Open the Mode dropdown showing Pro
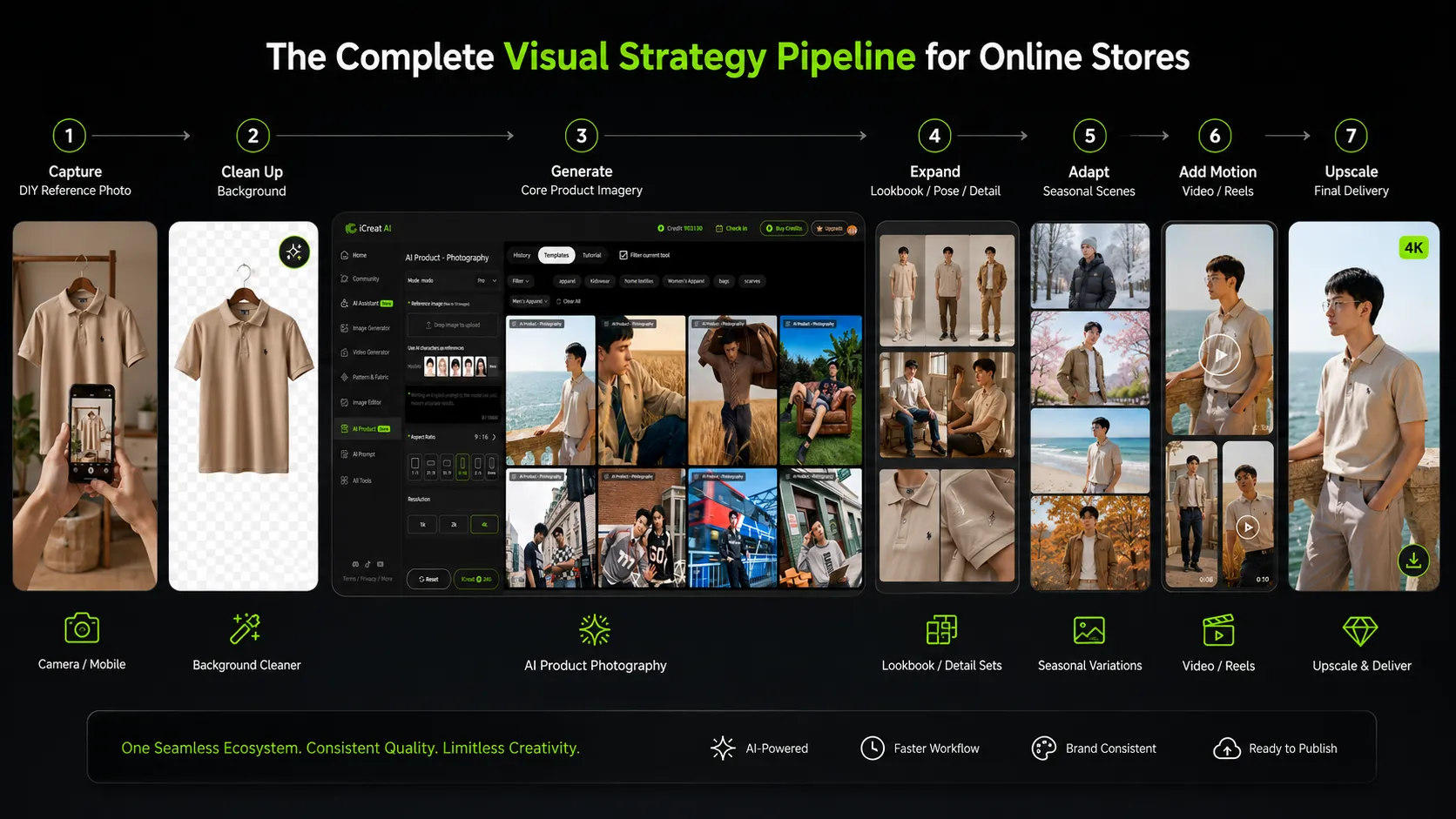This screenshot has height=819, width=1456. [x=487, y=281]
